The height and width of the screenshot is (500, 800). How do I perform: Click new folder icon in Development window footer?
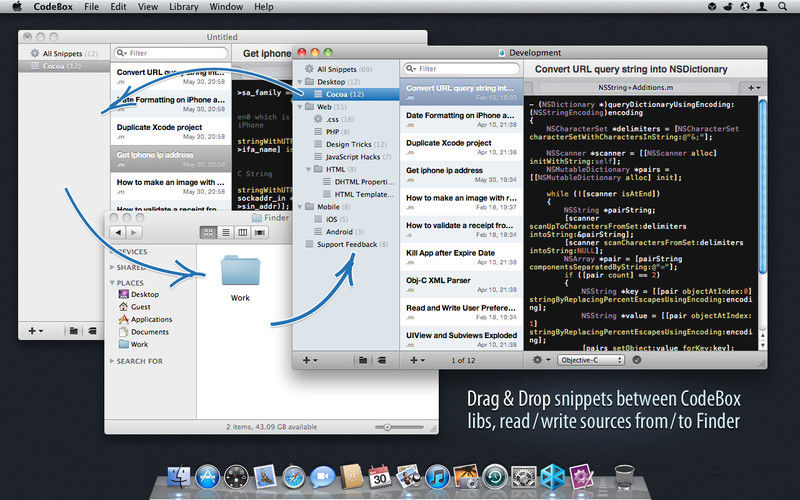[363, 360]
